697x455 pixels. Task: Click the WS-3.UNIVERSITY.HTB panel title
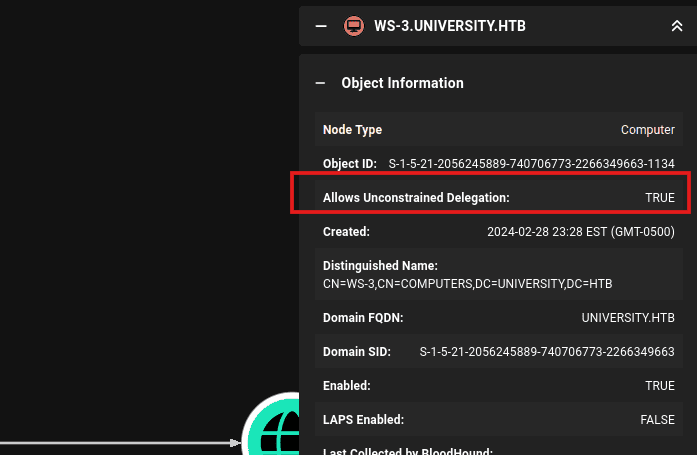pyautogui.click(x=449, y=26)
